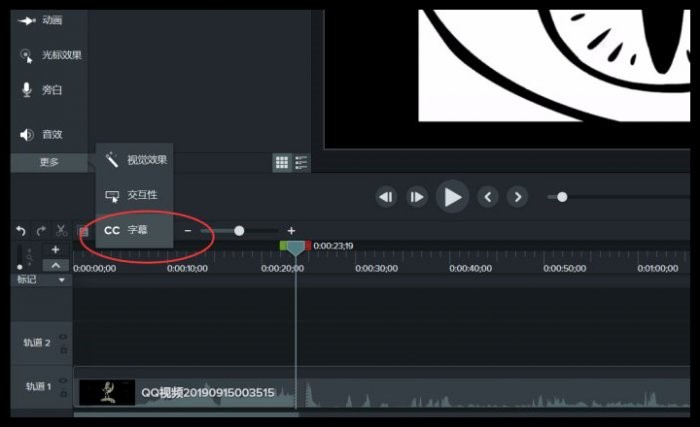Open 光标效果 cursor effects panel

[50, 55]
